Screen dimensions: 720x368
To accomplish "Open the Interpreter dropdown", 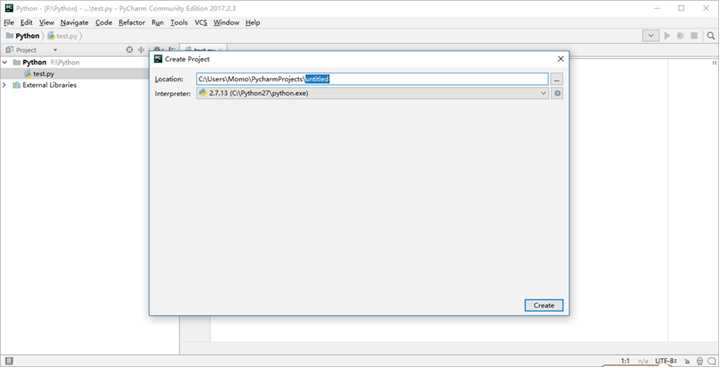I will coord(372,93).
